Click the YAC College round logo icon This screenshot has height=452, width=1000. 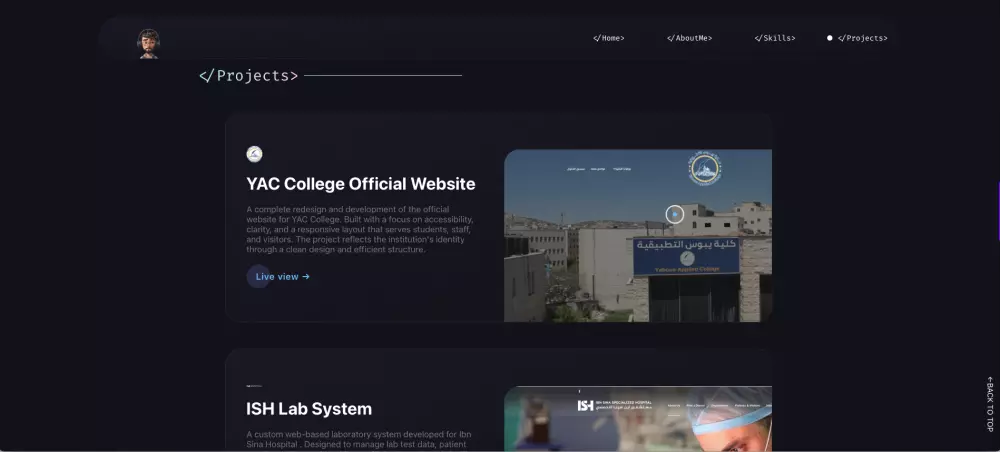pyautogui.click(x=254, y=154)
